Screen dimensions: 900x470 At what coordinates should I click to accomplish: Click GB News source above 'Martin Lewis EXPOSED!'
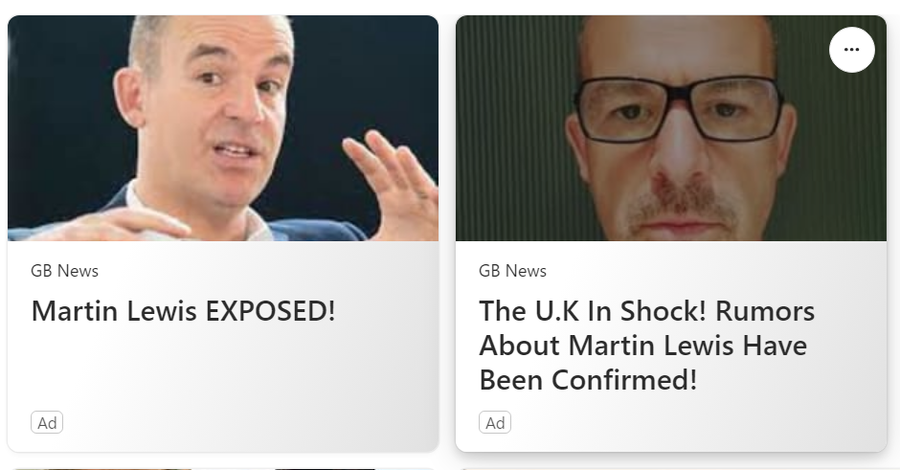[65, 271]
